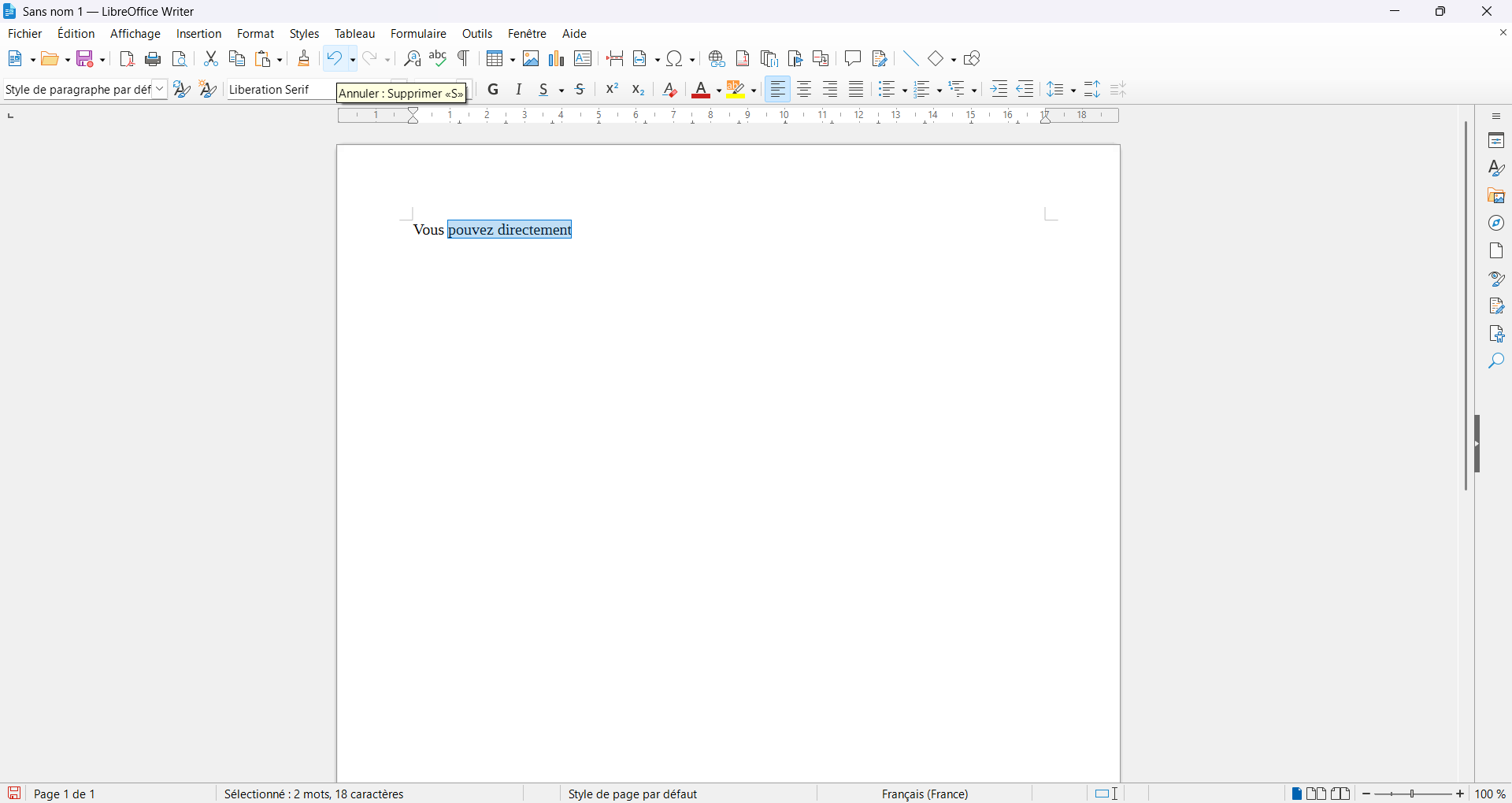The image size is (1512, 803).
Task: Click the Clone Formatting paintbrush icon
Action: tap(304, 59)
